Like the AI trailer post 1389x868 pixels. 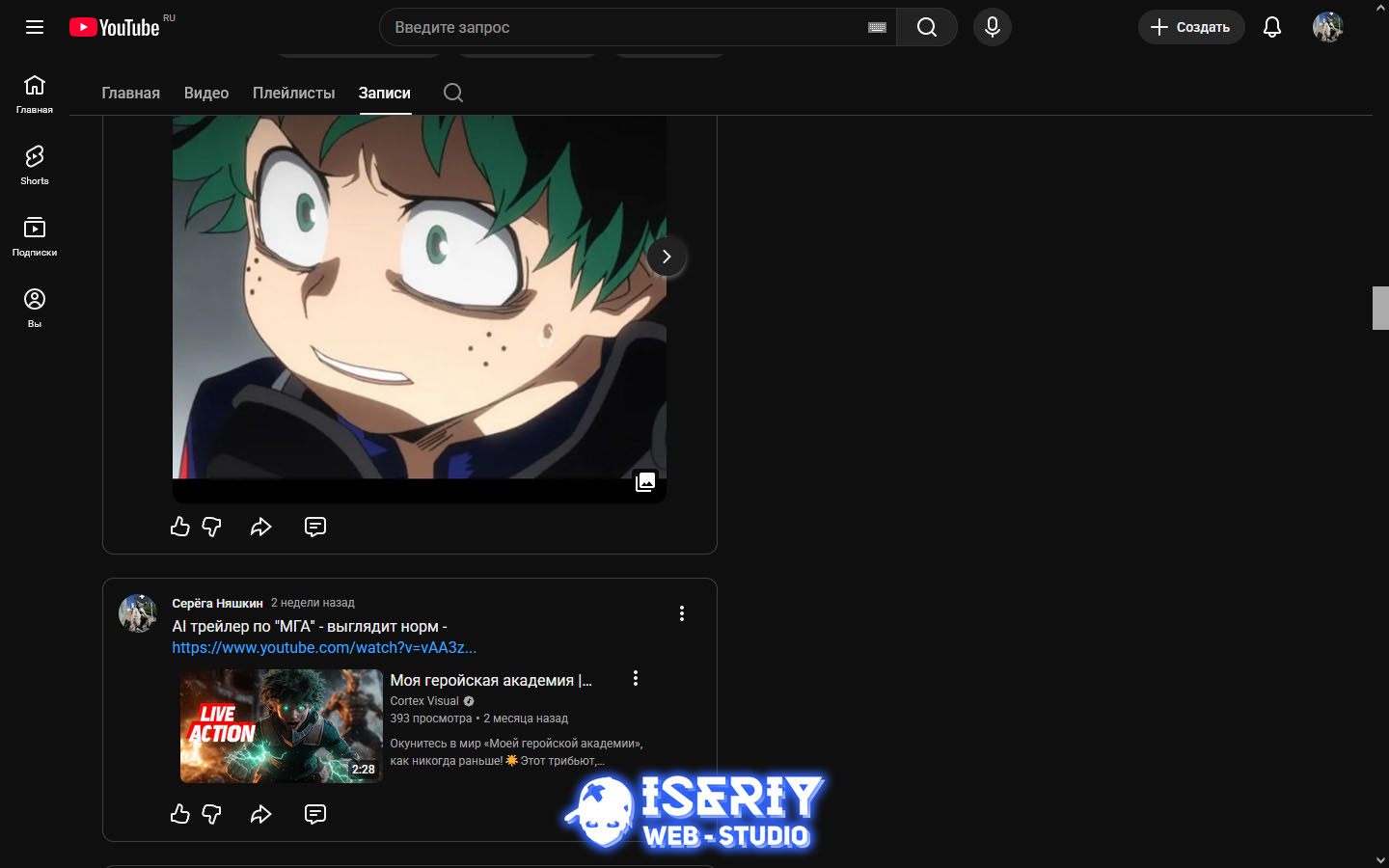(180, 814)
